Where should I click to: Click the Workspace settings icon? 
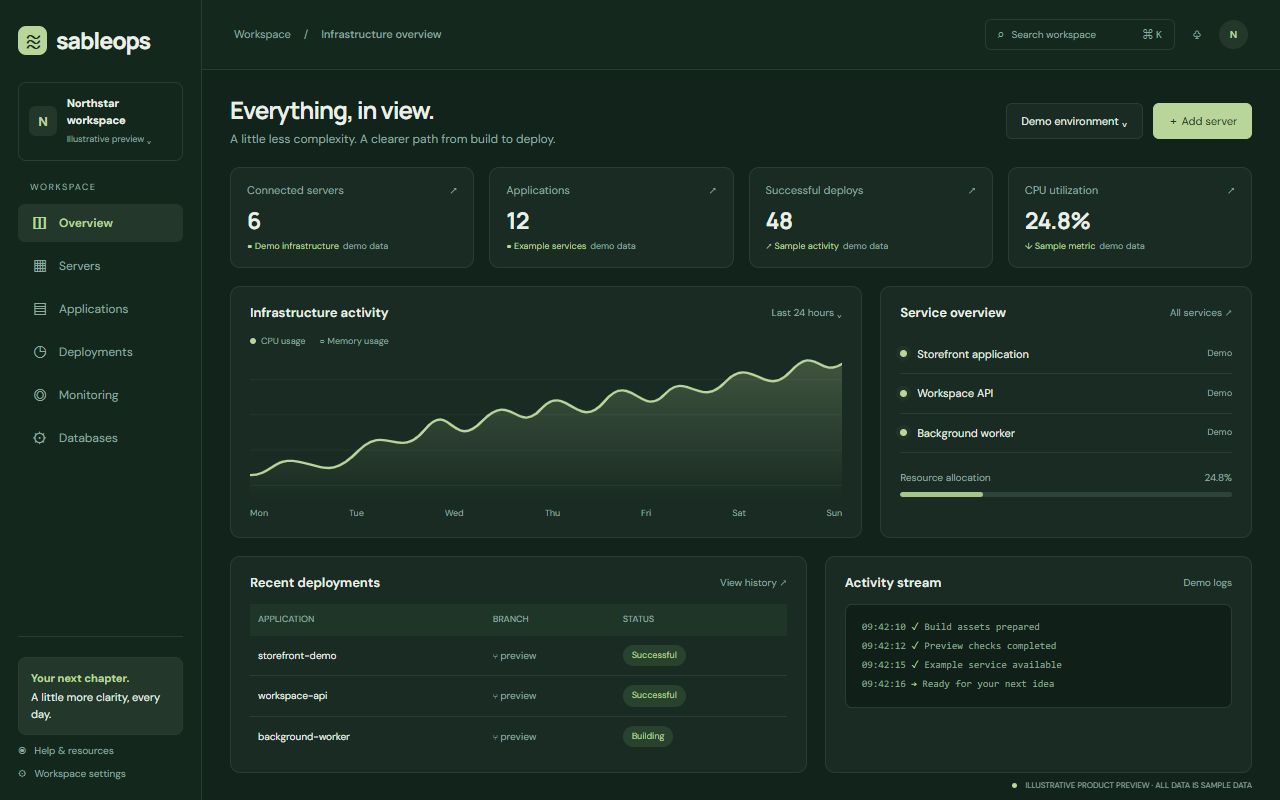pos(22,774)
